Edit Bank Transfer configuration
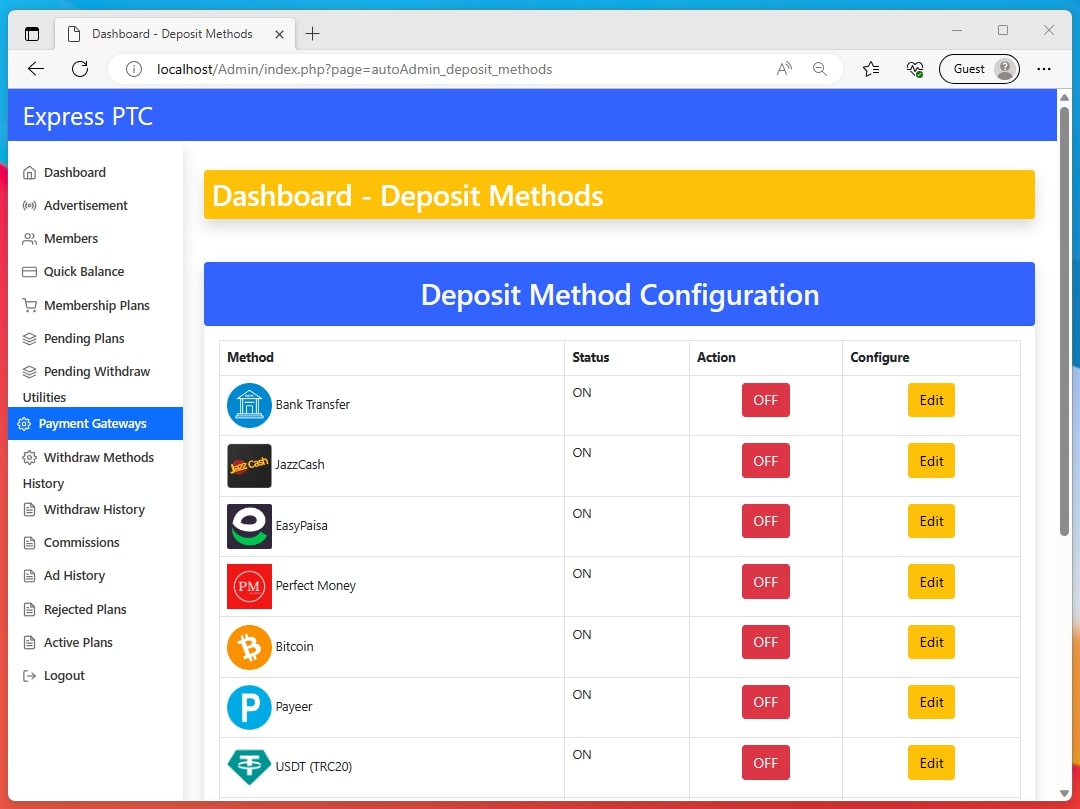1080x809 pixels. point(931,400)
